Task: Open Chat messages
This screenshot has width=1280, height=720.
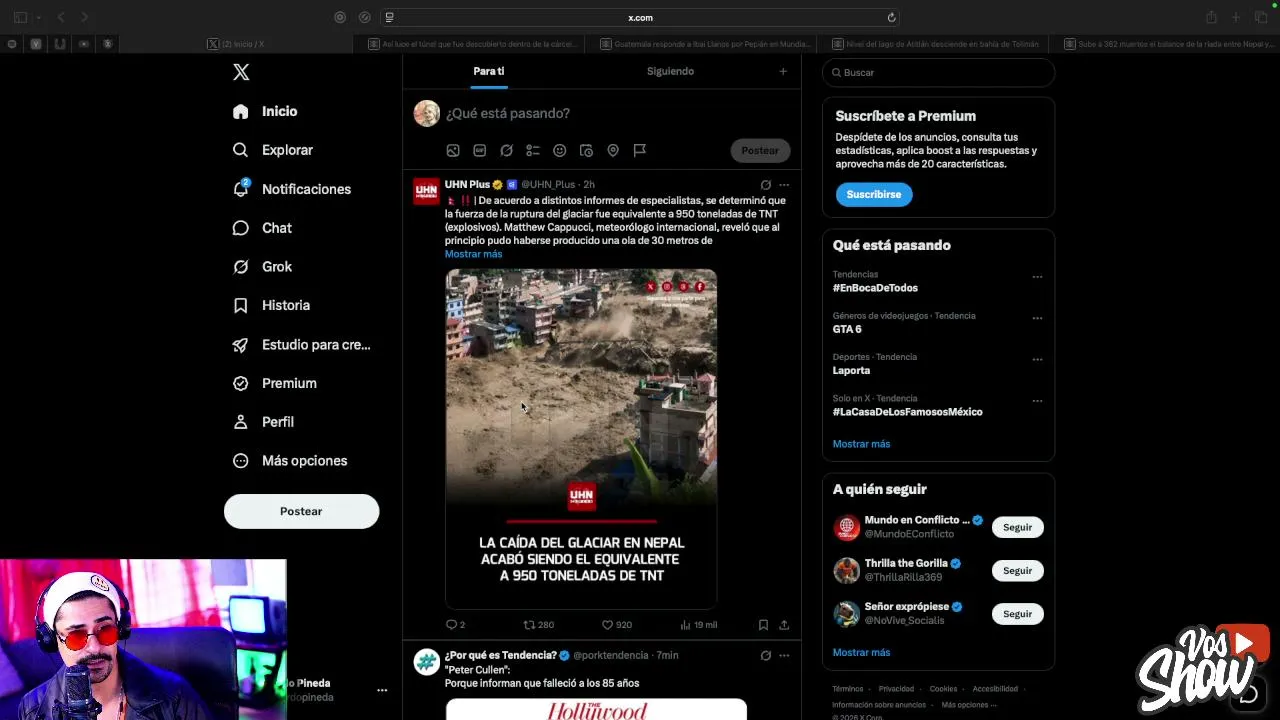Action: 262,228
